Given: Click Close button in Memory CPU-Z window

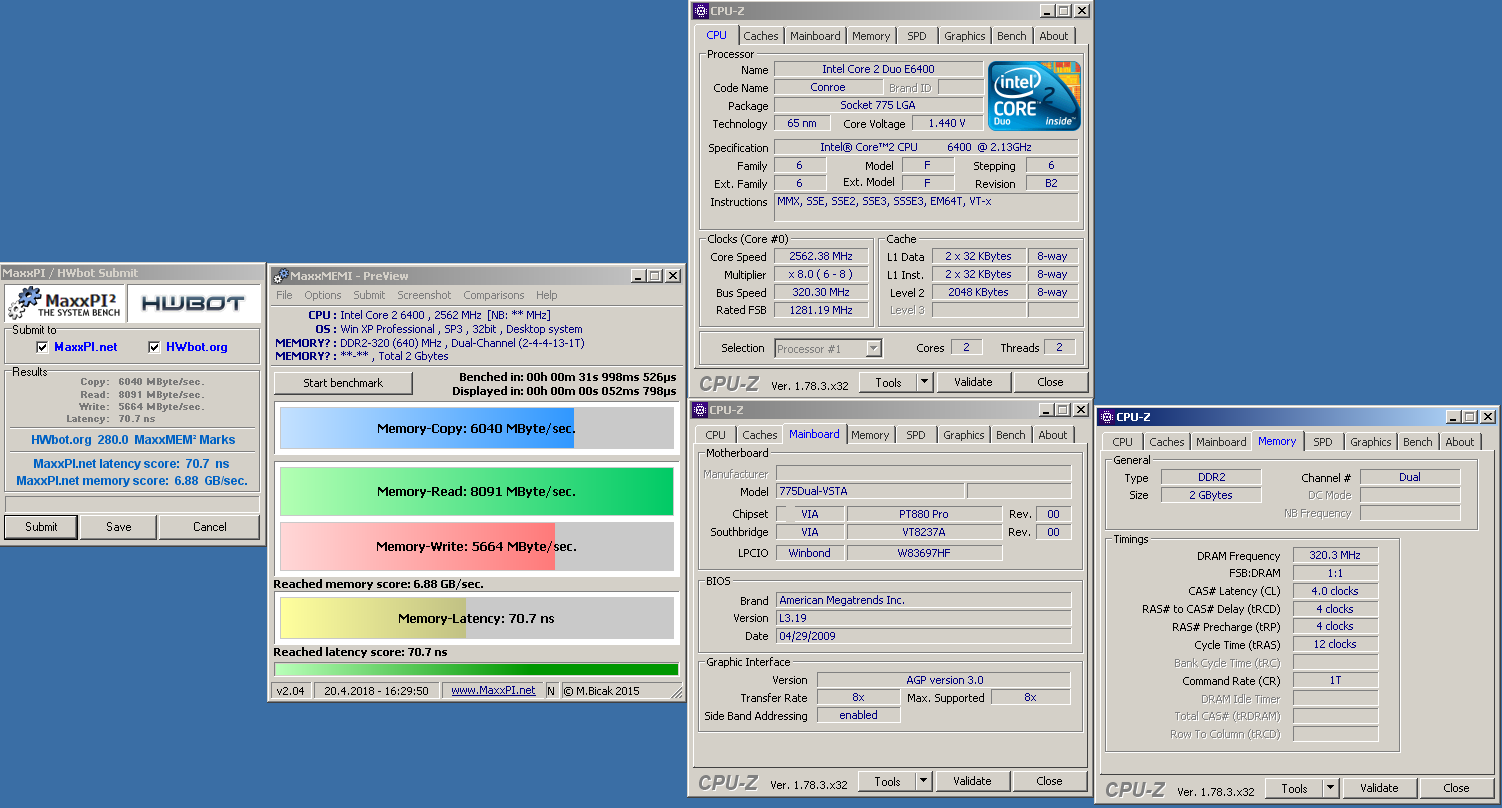Looking at the screenshot, I should click(1456, 788).
